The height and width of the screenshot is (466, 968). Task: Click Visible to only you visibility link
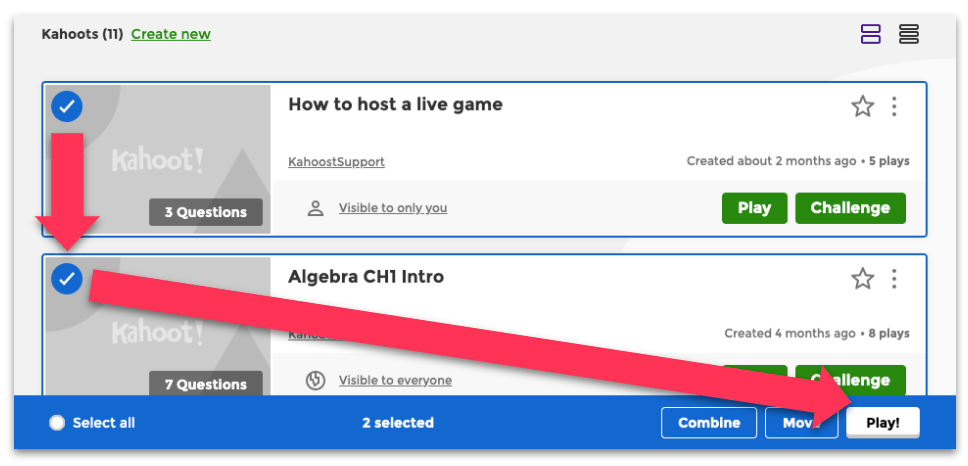tap(393, 208)
